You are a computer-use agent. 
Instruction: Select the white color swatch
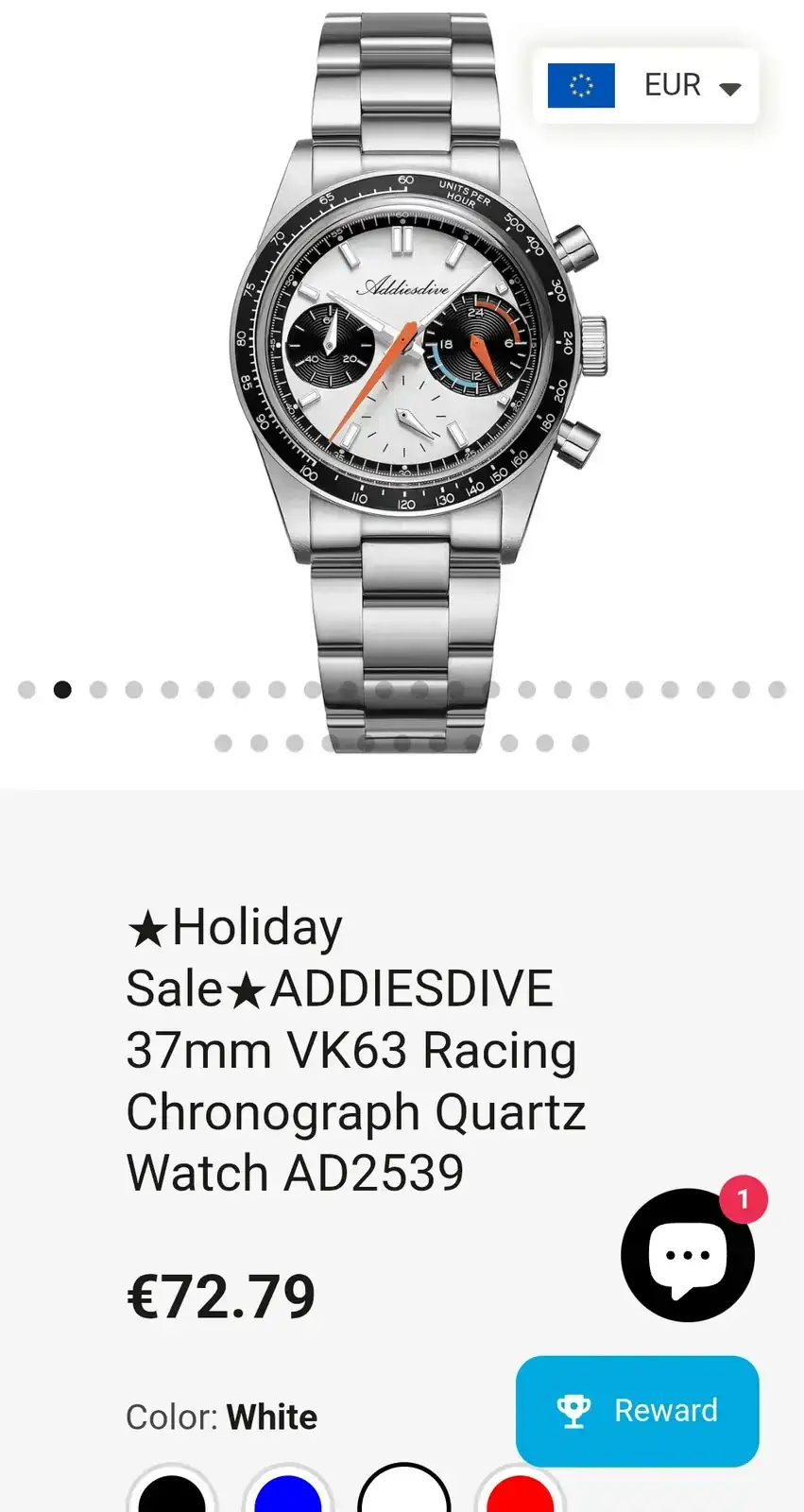[403, 1493]
